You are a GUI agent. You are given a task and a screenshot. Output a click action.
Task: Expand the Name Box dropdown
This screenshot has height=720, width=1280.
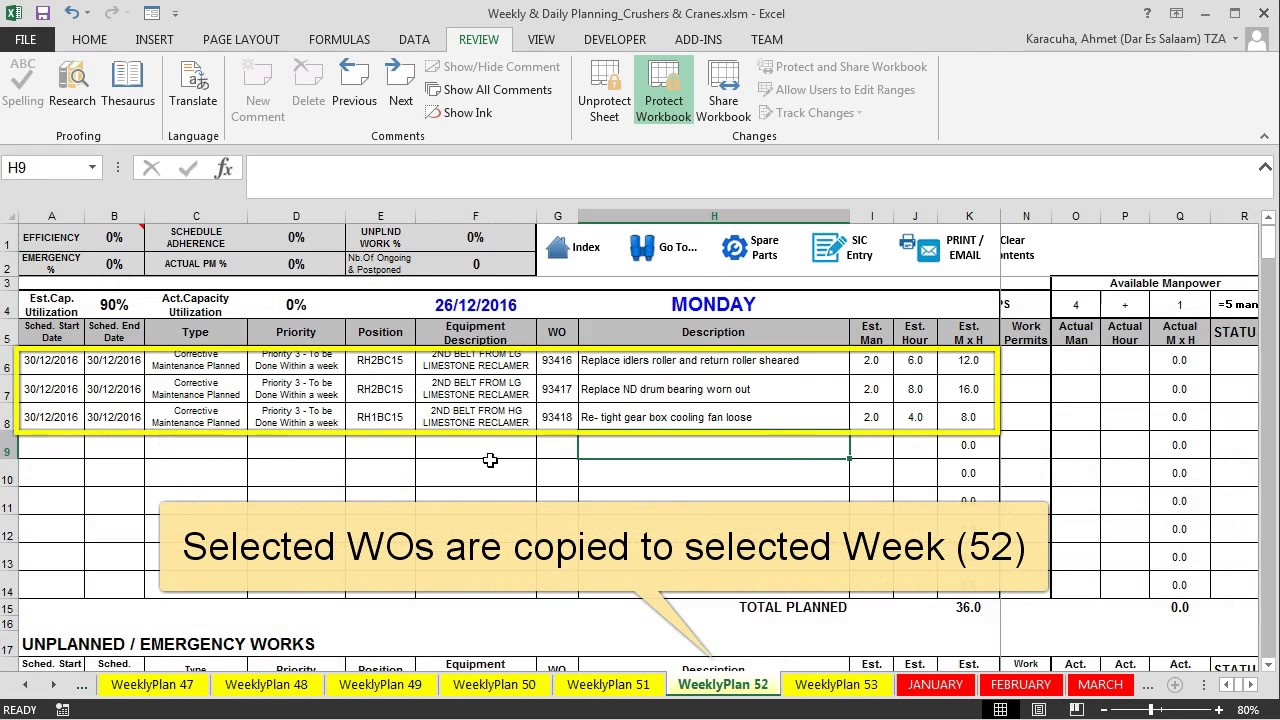pyautogui.click(x=92, y=168)
